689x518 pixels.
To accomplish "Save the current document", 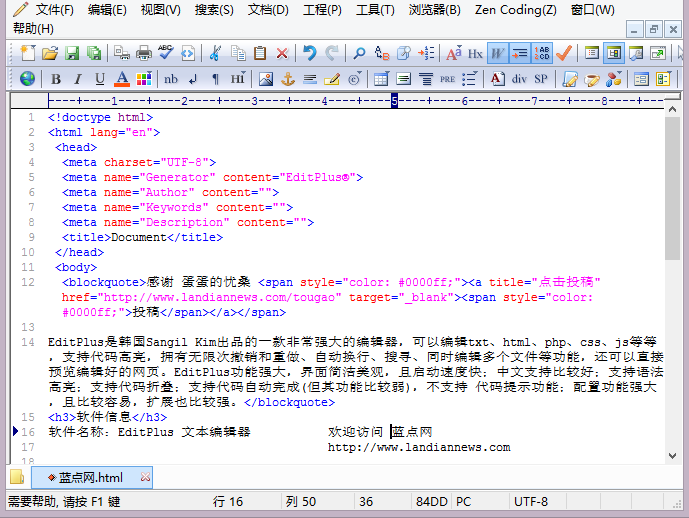I will [x=72, y=54].
